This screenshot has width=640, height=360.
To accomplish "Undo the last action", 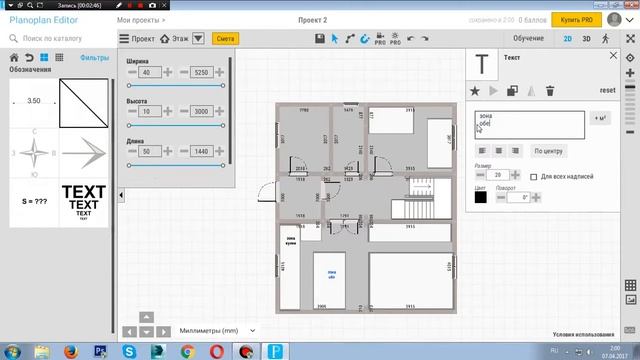I will (411, 38).
